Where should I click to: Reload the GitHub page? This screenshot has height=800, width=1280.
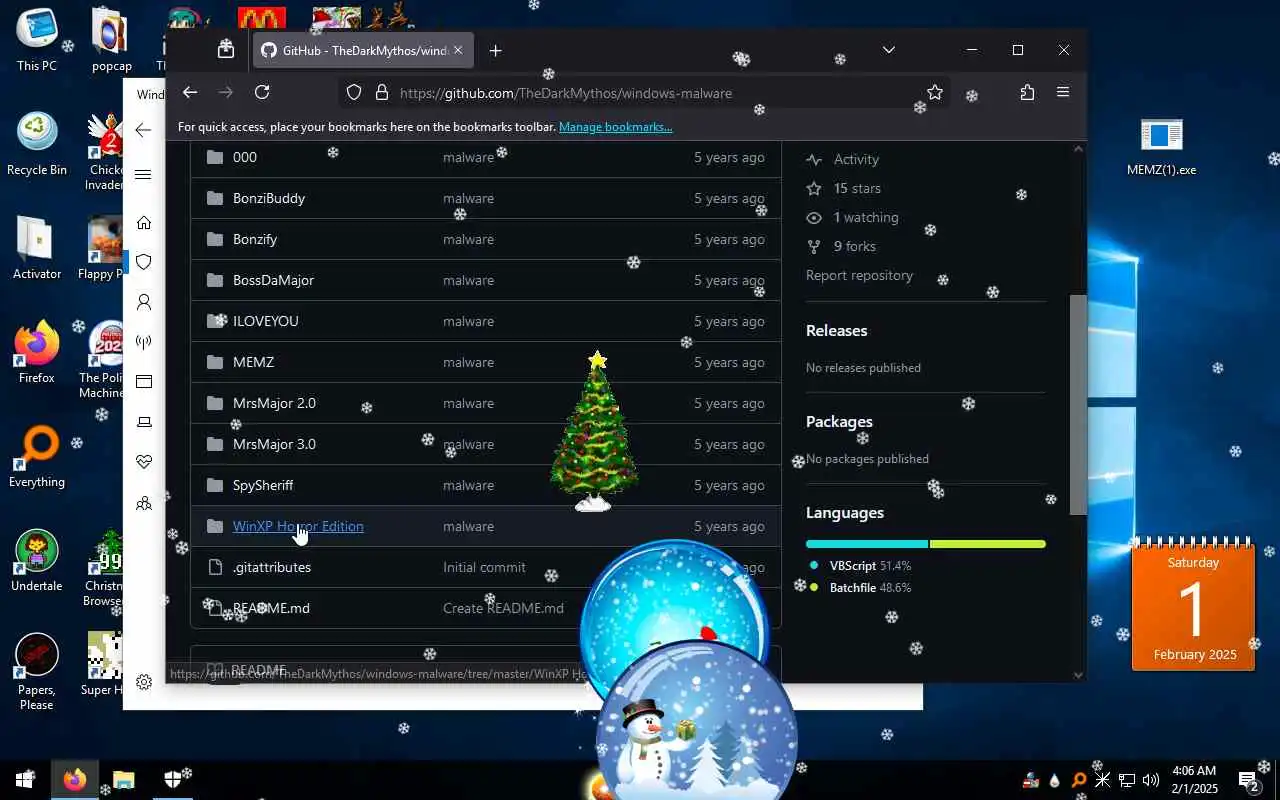click(x=262, y=92)
